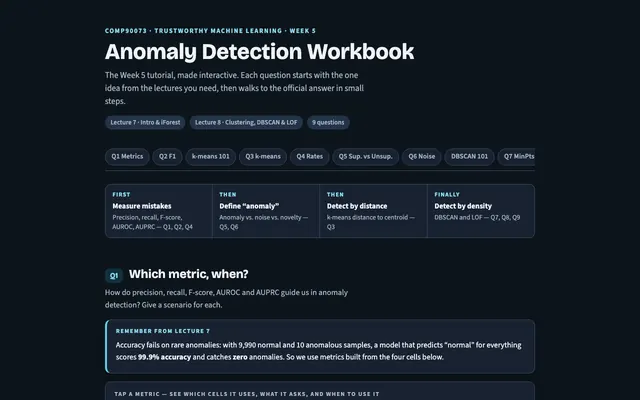640x400 pixels.
Task: Click the COMP90073 course header text
Action: click(x=210, y=31)
